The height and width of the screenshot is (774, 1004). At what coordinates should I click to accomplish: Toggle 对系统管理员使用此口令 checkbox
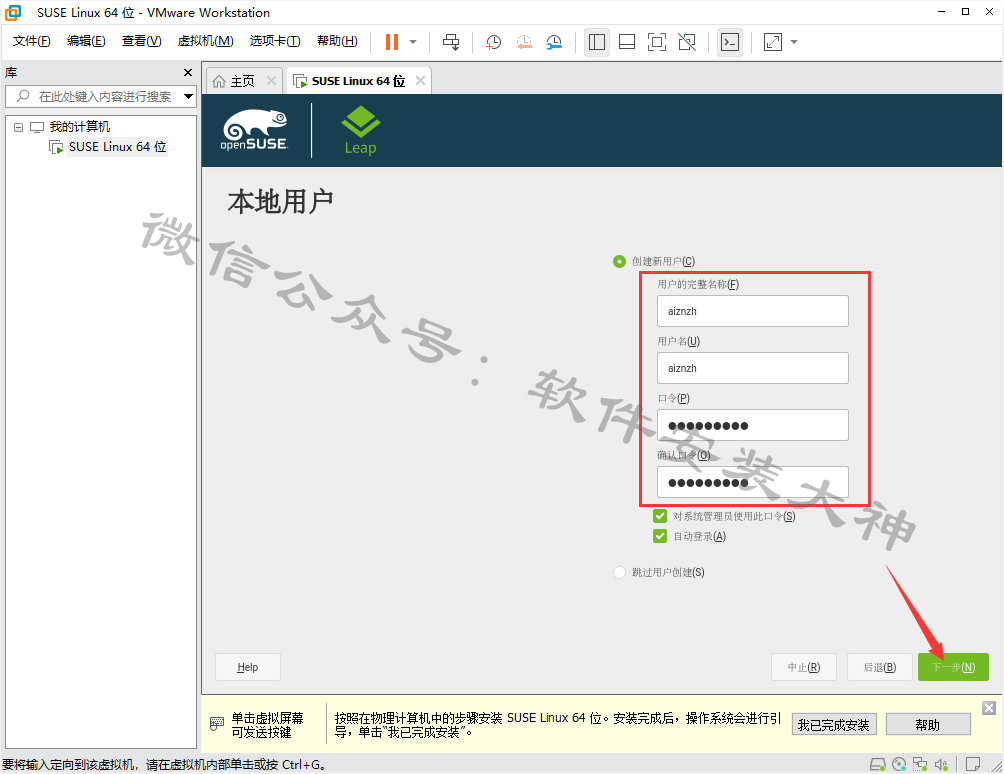[660, 516]
